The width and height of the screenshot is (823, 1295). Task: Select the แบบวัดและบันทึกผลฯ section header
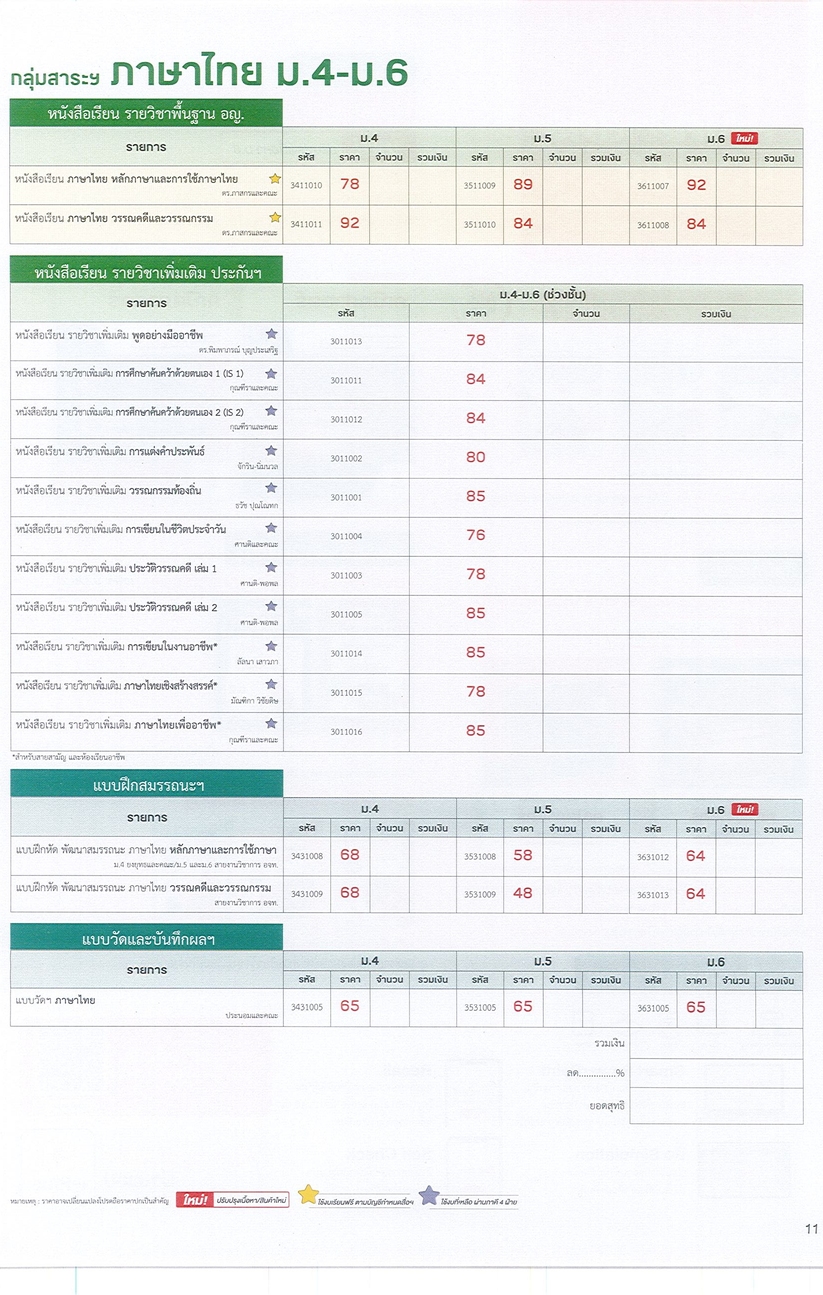point(146,939)
